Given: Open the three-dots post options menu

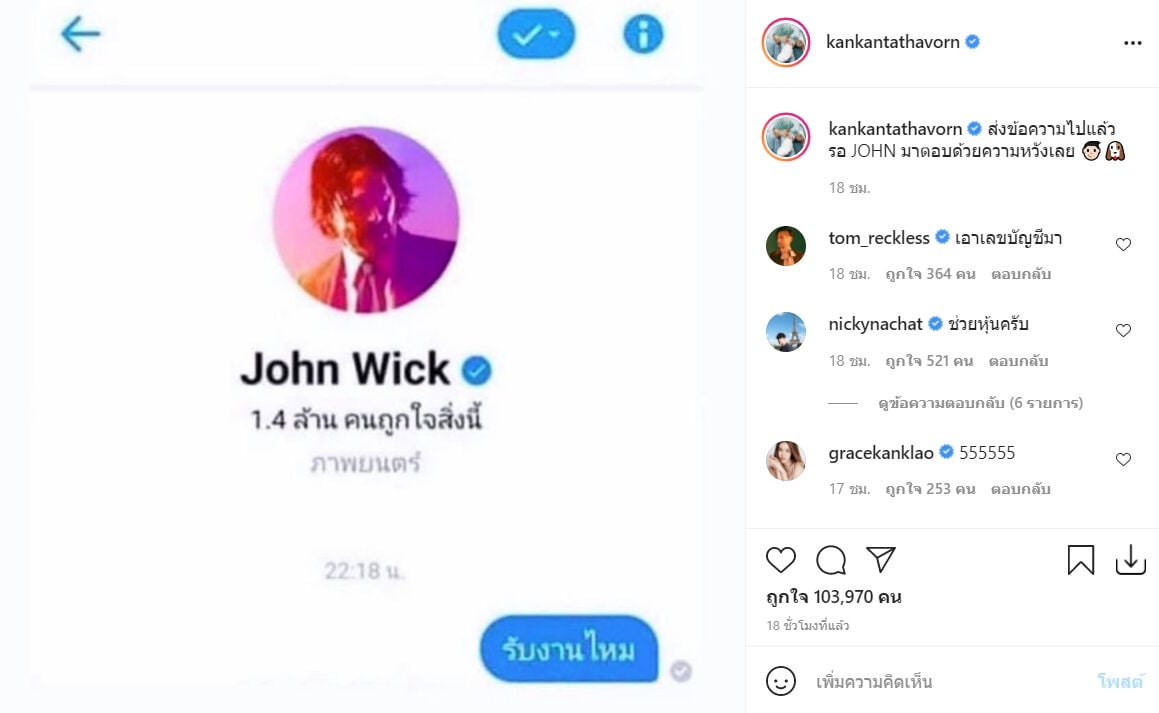Looking at the screenshot, I should pyautogui.click(x=1132, y=44).
